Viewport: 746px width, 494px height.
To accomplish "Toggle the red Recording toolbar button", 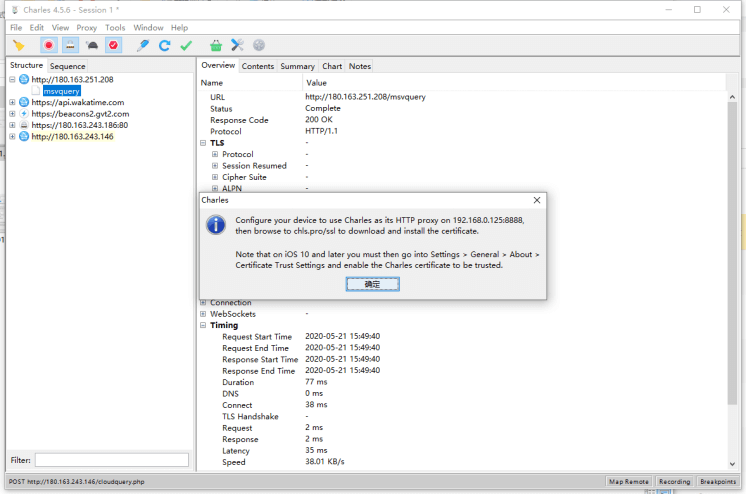I will point(49,45).
